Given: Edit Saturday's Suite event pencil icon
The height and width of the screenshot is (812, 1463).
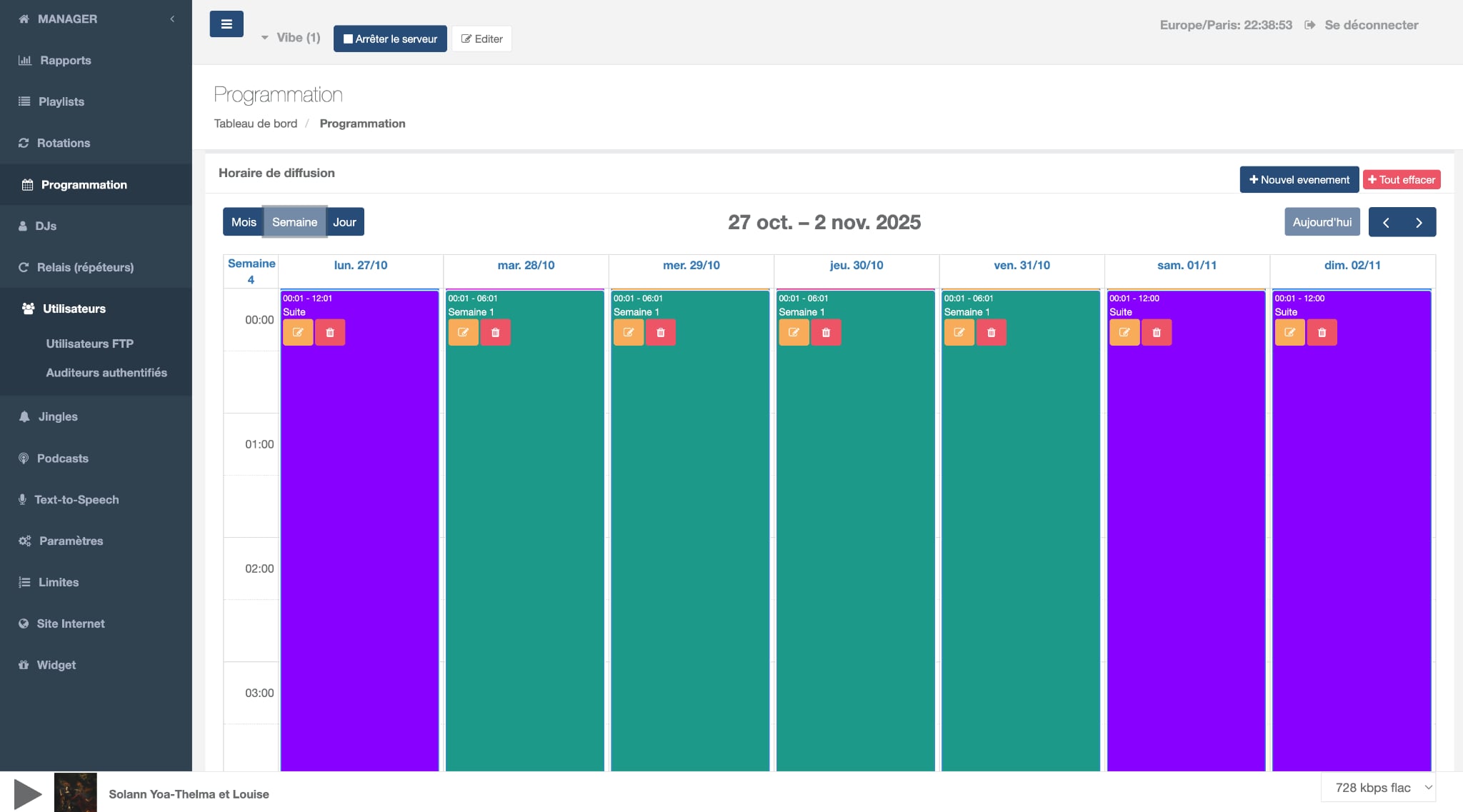Looking at the screenshot, I should point(1124,332).
